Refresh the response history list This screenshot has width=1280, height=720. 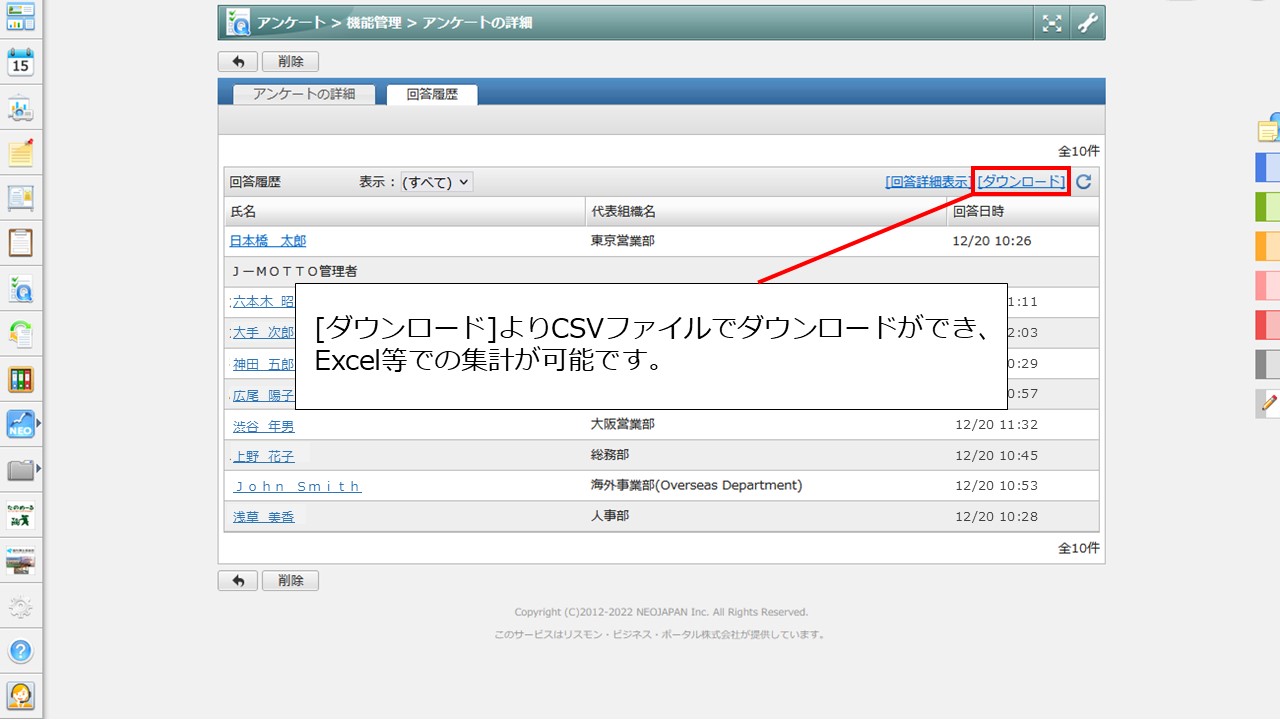point(1083,182)
